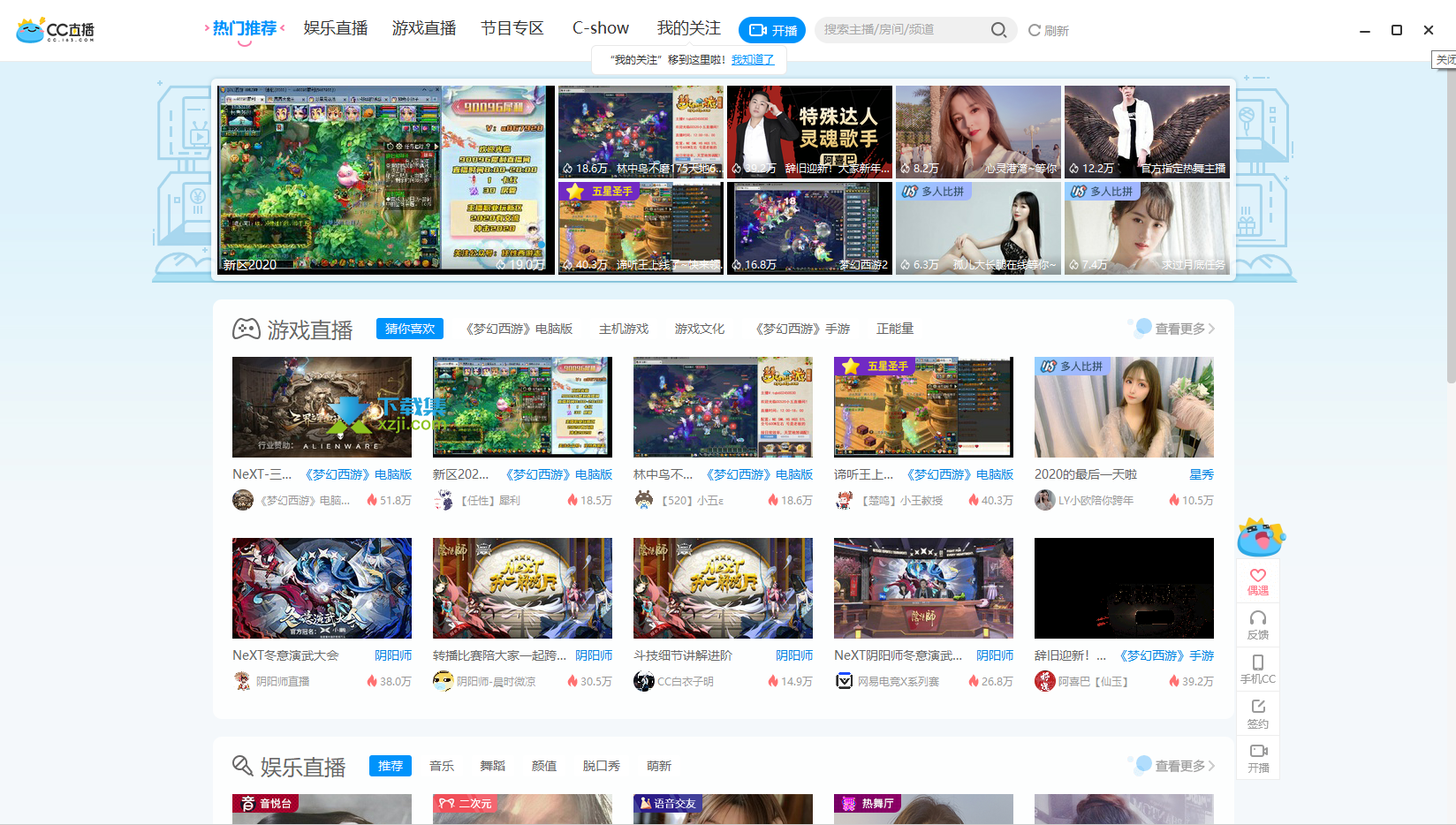Click the CC直播 logo

click(x=55, y=30)
